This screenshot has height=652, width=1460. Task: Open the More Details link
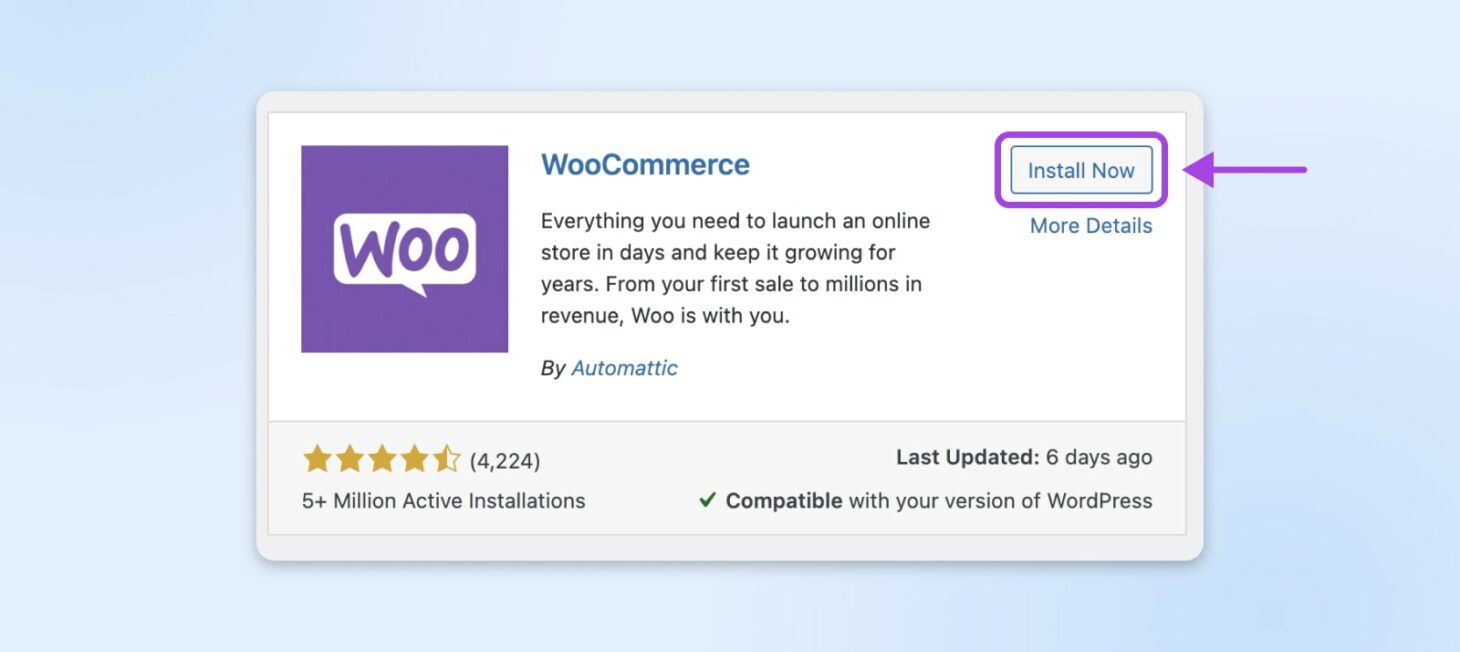[1090, 225]
